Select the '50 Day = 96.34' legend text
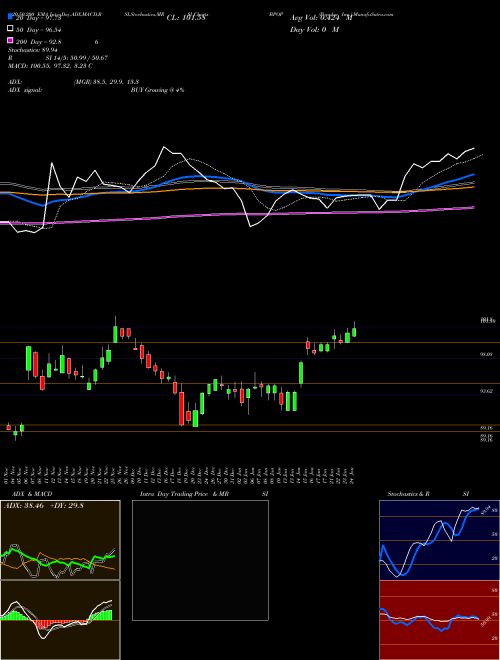The height and width of the screenshot is (660, 500). (37, 29)
